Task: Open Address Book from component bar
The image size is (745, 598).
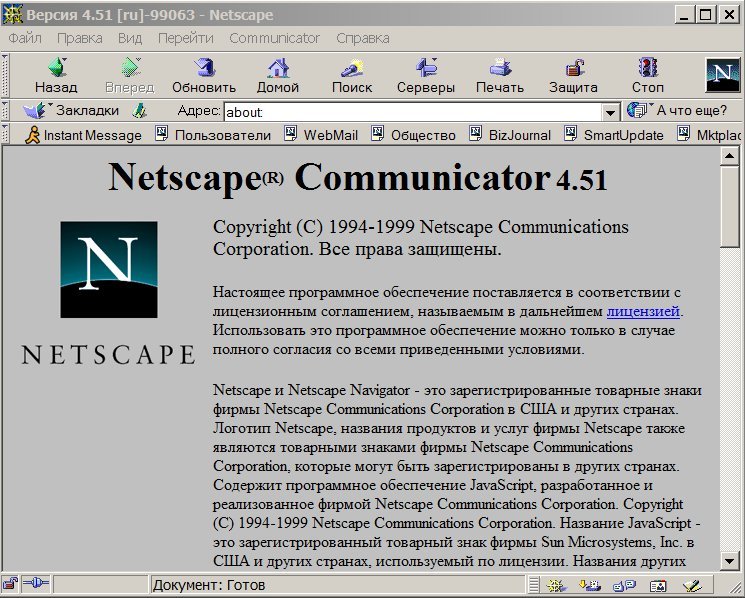Action: coord(658,586)
